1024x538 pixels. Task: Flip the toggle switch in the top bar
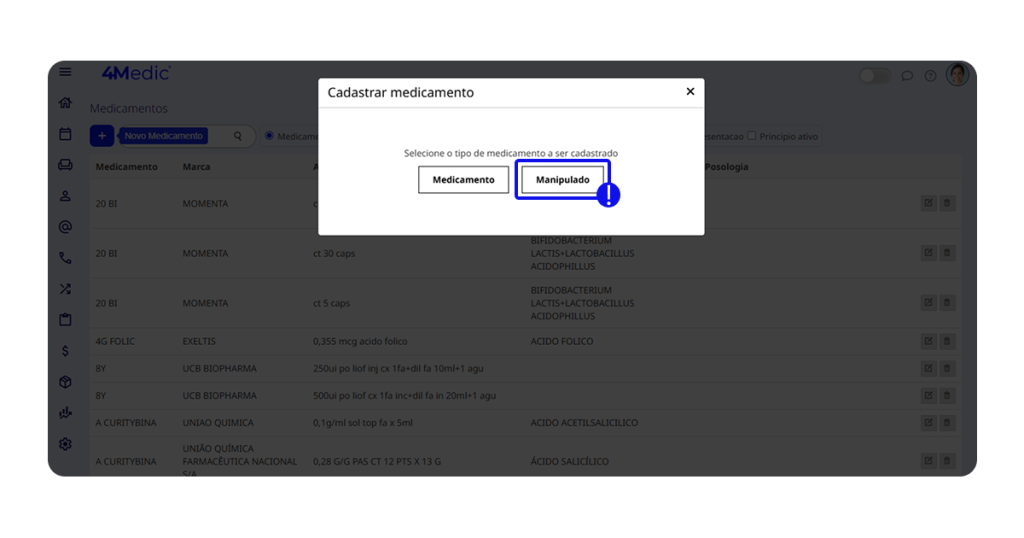click(x=874, y=76)
